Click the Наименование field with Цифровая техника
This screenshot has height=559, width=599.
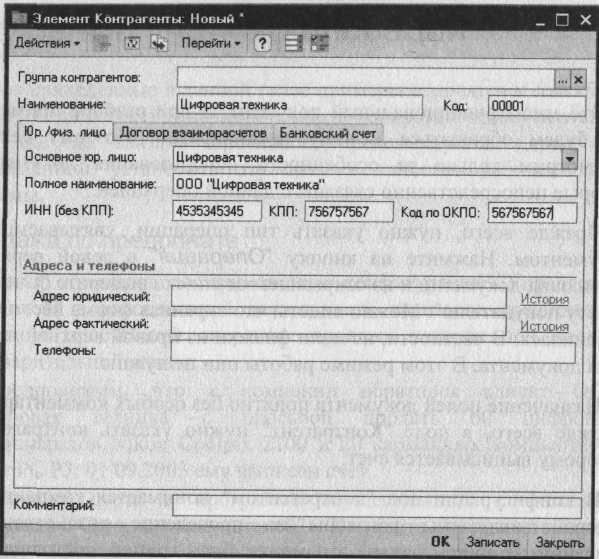pyautogui.click(x=300, y=105)
